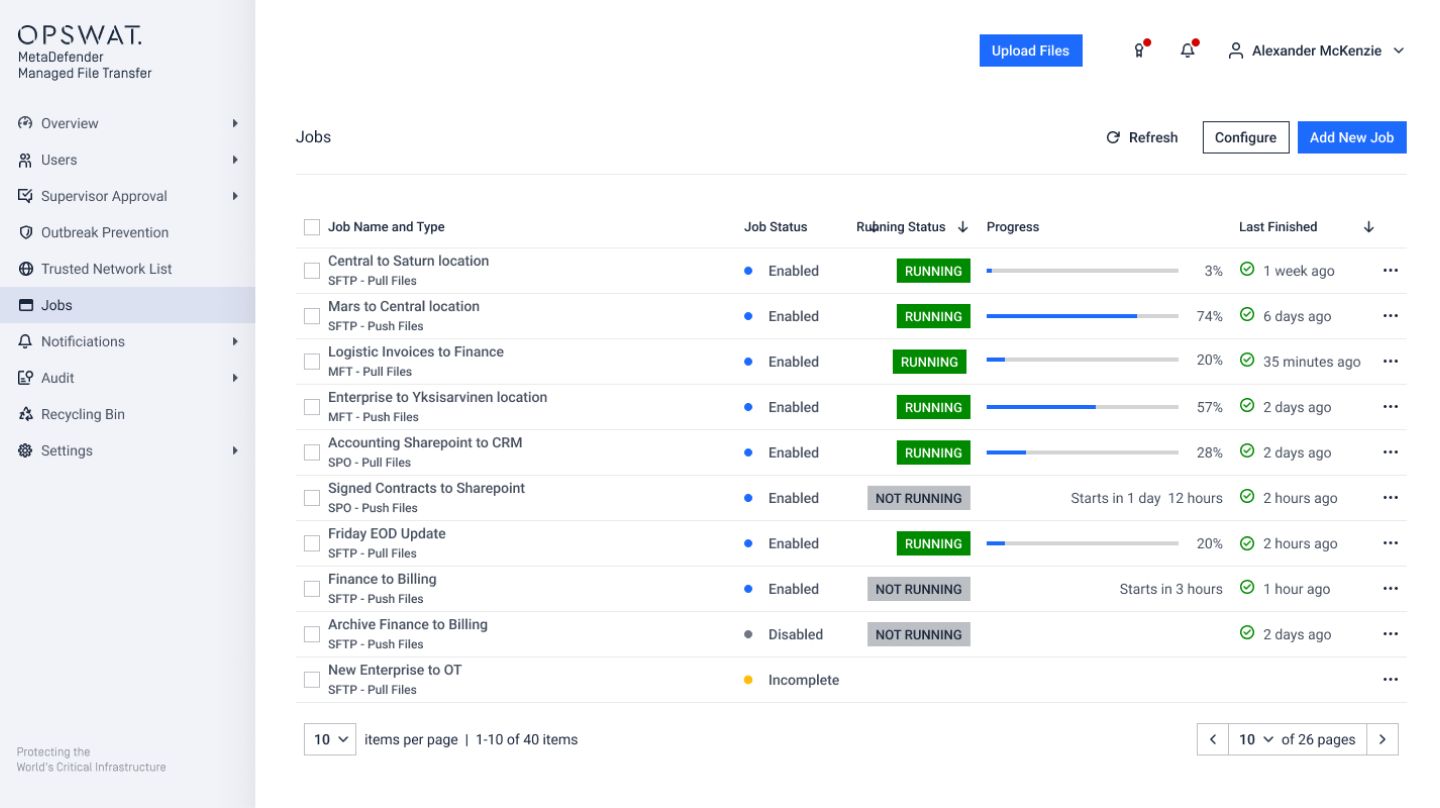The height and width of the screenshot is (808, 1440).
Task: Click the progress bar of Mars to Central location
Action: tap(1083, 316)
